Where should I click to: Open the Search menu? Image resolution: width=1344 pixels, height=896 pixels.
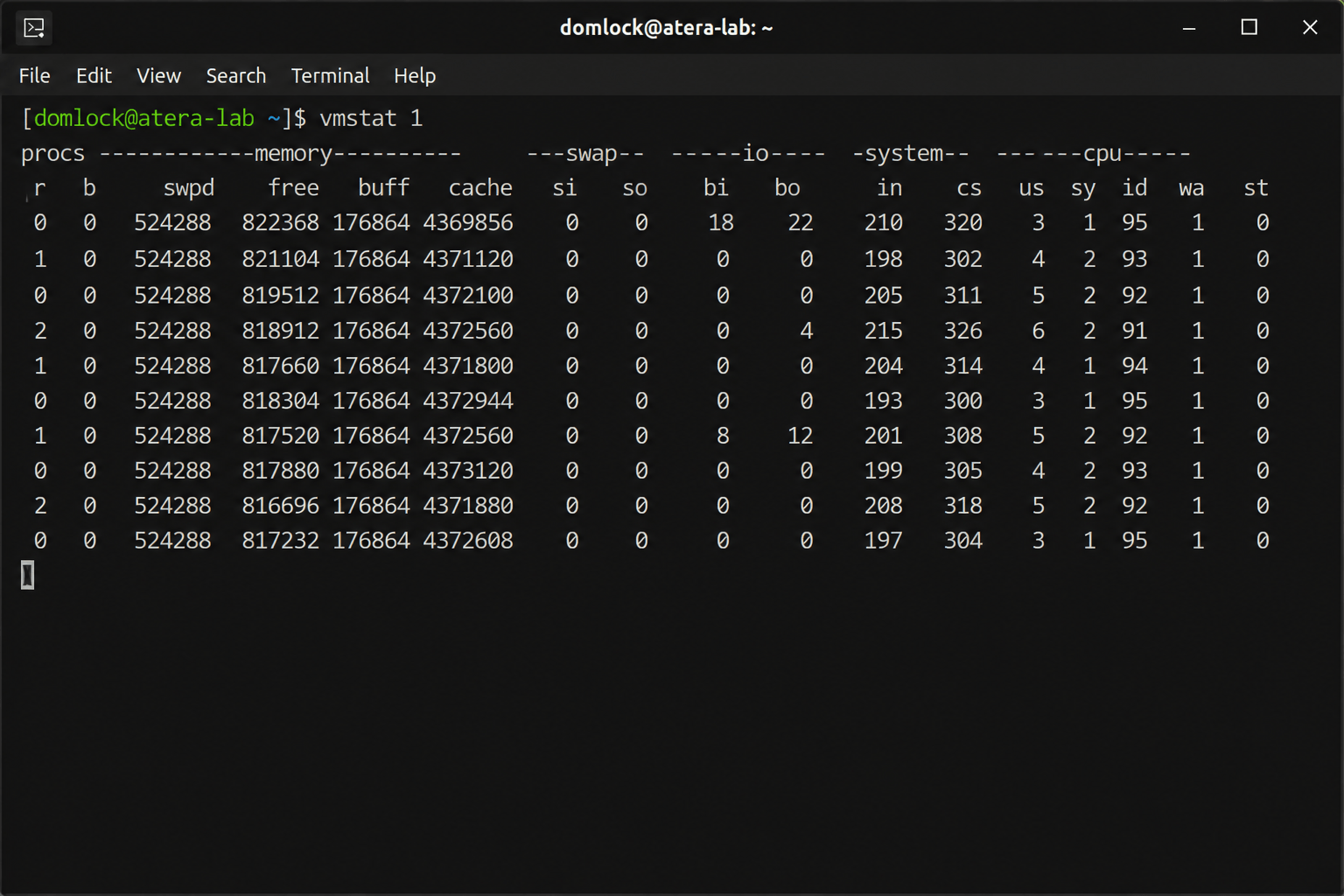(235, 76)
